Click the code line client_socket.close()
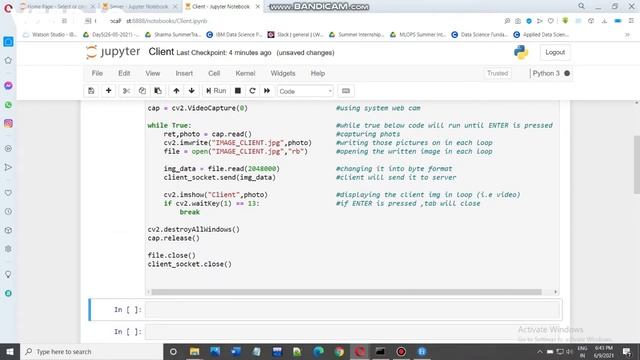This screenshot has width=640, height=360. point(190,264)
